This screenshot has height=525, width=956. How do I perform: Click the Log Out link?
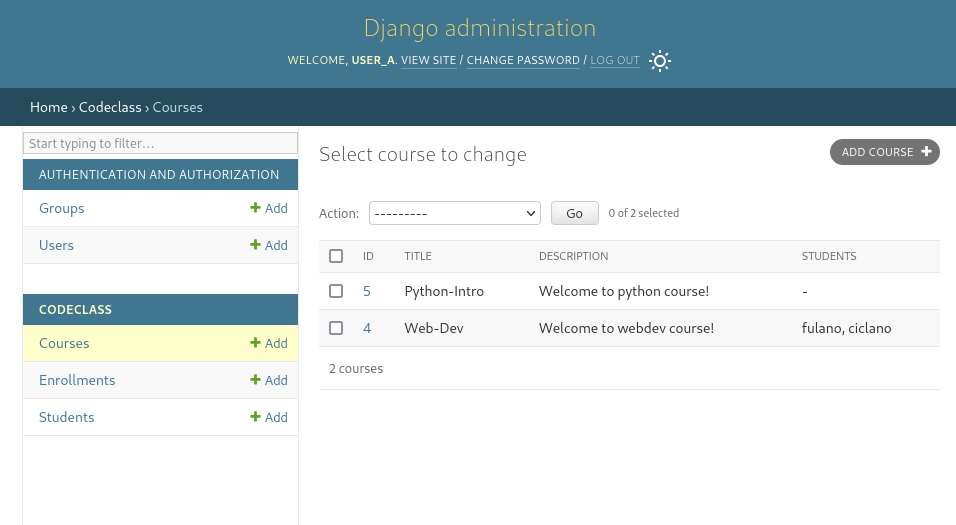[614, 60]
